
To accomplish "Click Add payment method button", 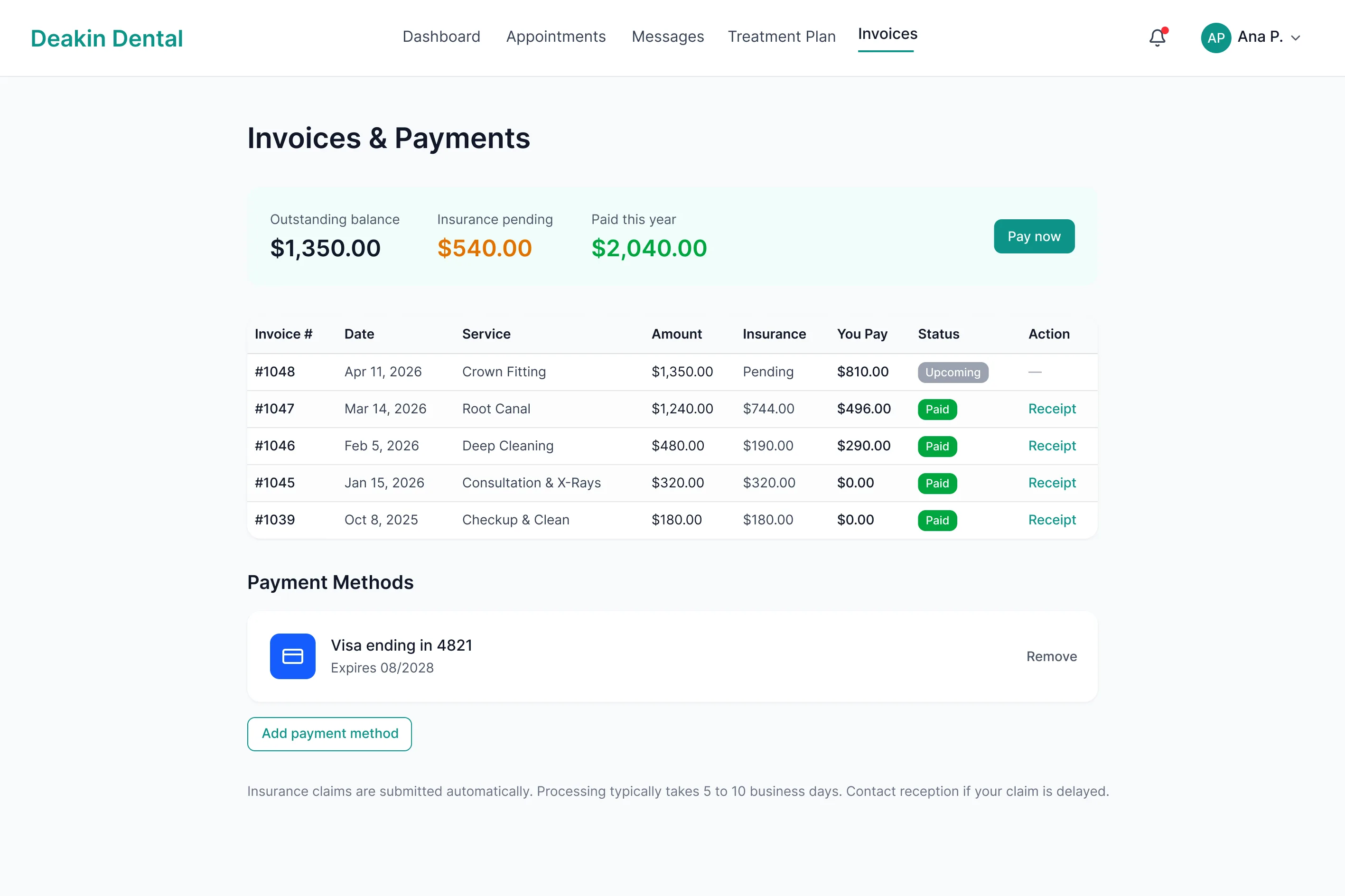I will click(329, 734).
